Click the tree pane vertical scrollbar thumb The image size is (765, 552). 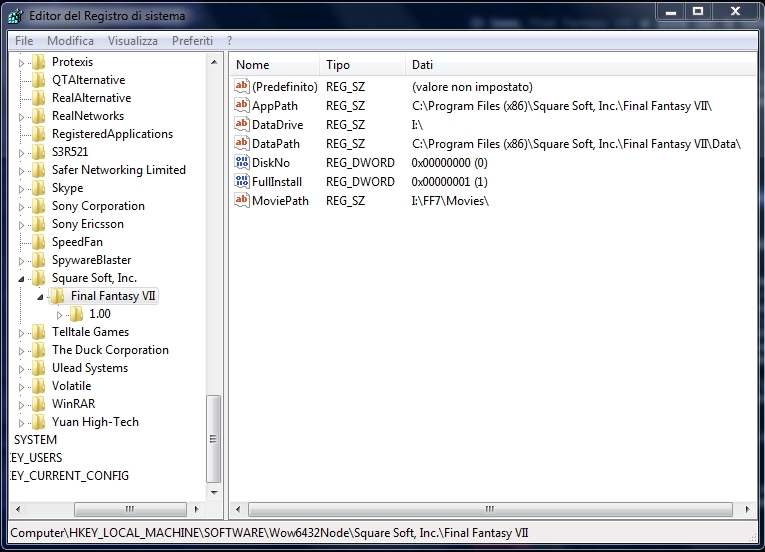point(213,438)
